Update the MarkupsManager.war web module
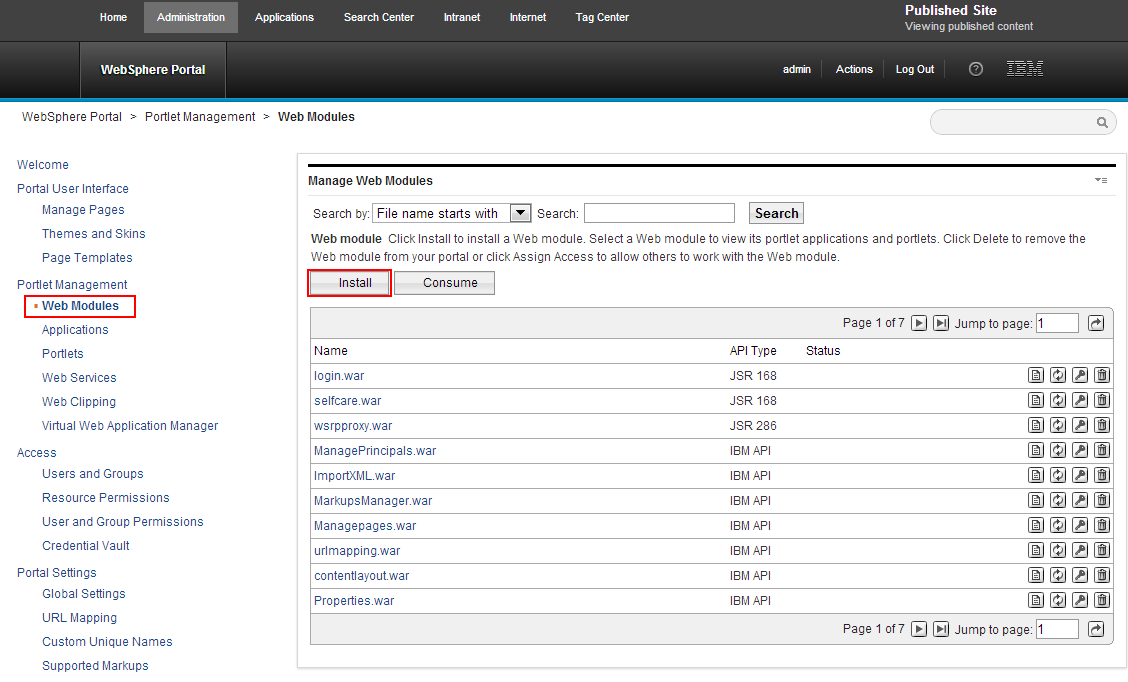Image resolution: width=1128 pixels, height=682 pixels. pyautogui.click(x=1058, y=500)
